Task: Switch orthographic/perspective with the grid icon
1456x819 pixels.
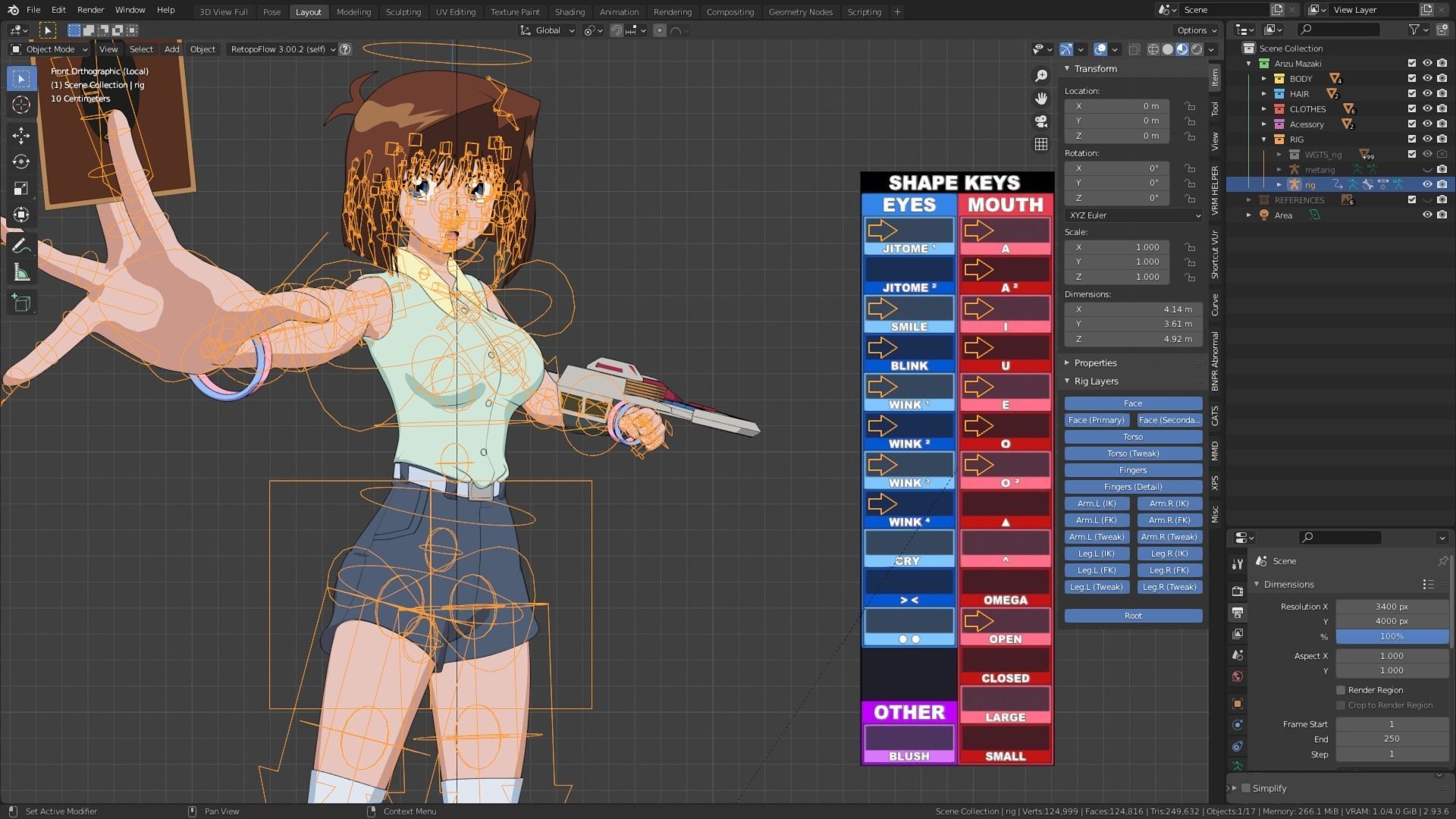Action: pyautogui.click(x=1041, y=144)
